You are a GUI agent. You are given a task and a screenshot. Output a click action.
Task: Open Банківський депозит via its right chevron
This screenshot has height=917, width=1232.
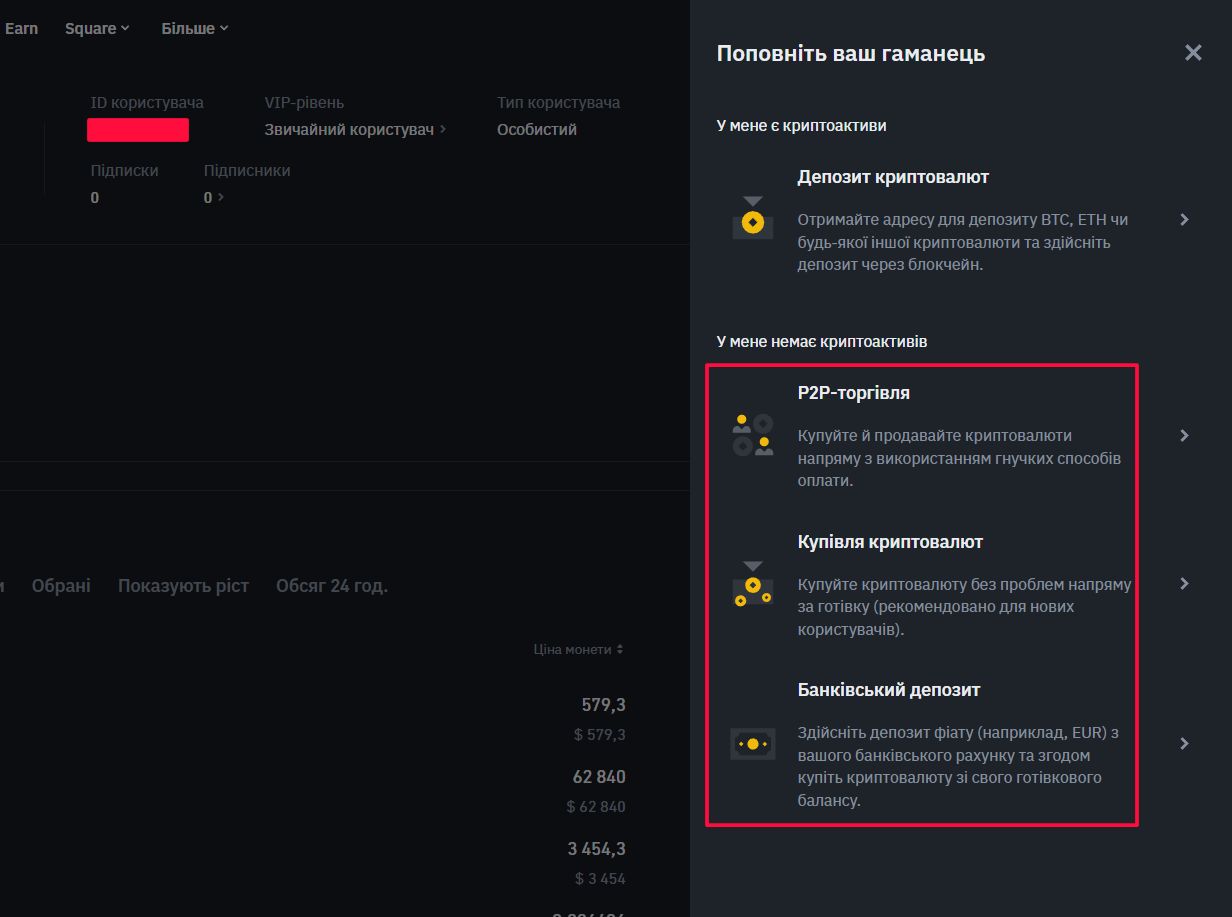1184,743
